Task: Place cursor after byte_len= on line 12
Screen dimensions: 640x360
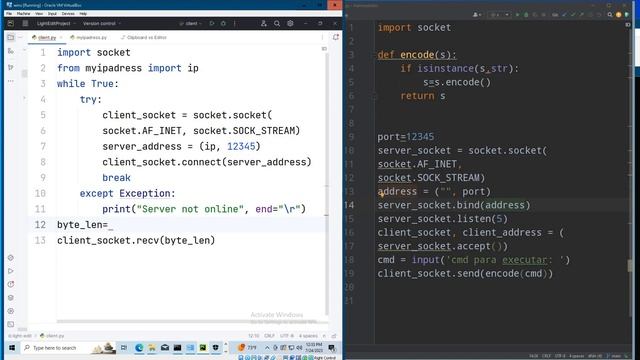Action: tap(108, 225)
